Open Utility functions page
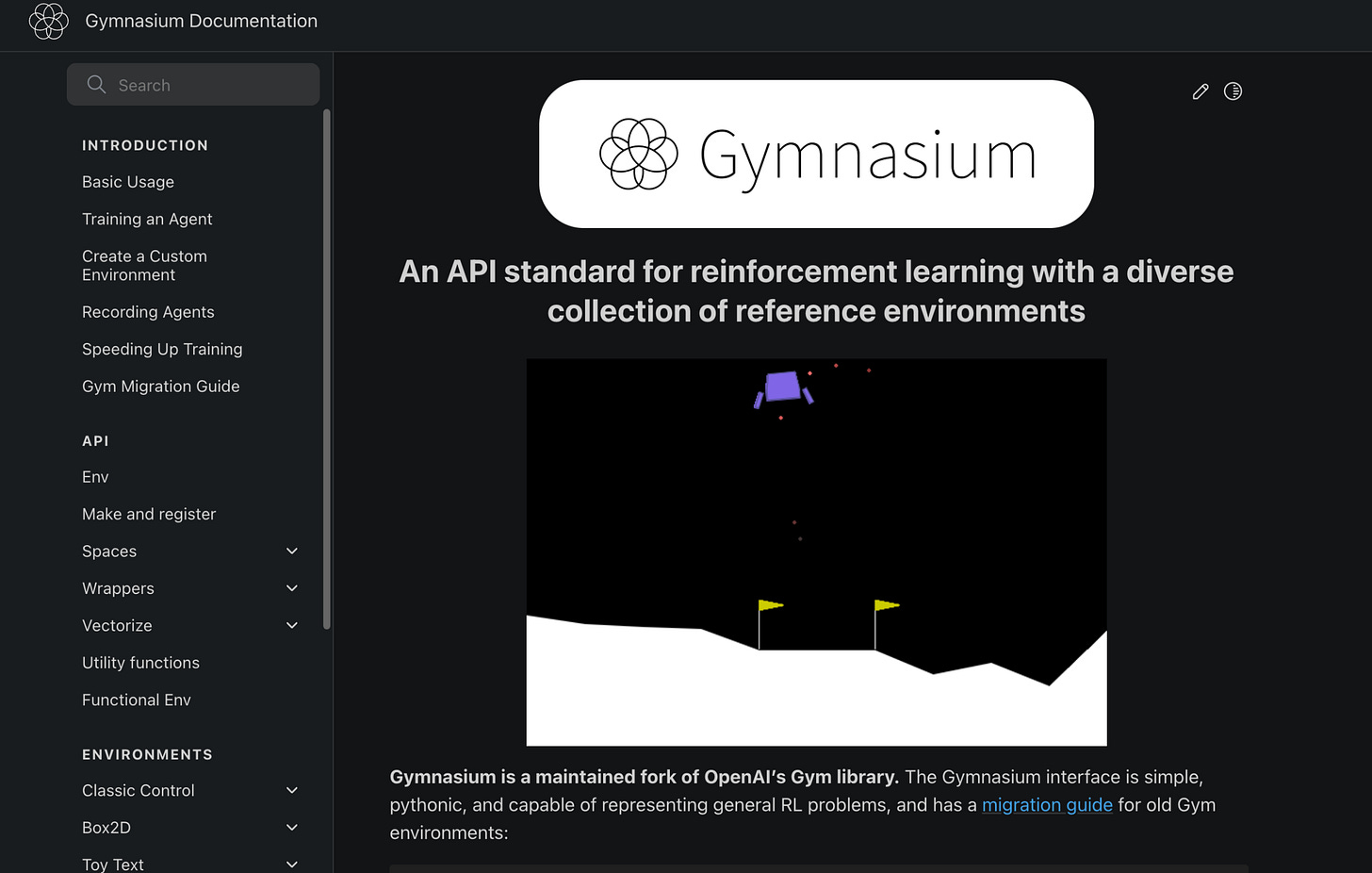Screen dimensions: 1372x873 140,663
